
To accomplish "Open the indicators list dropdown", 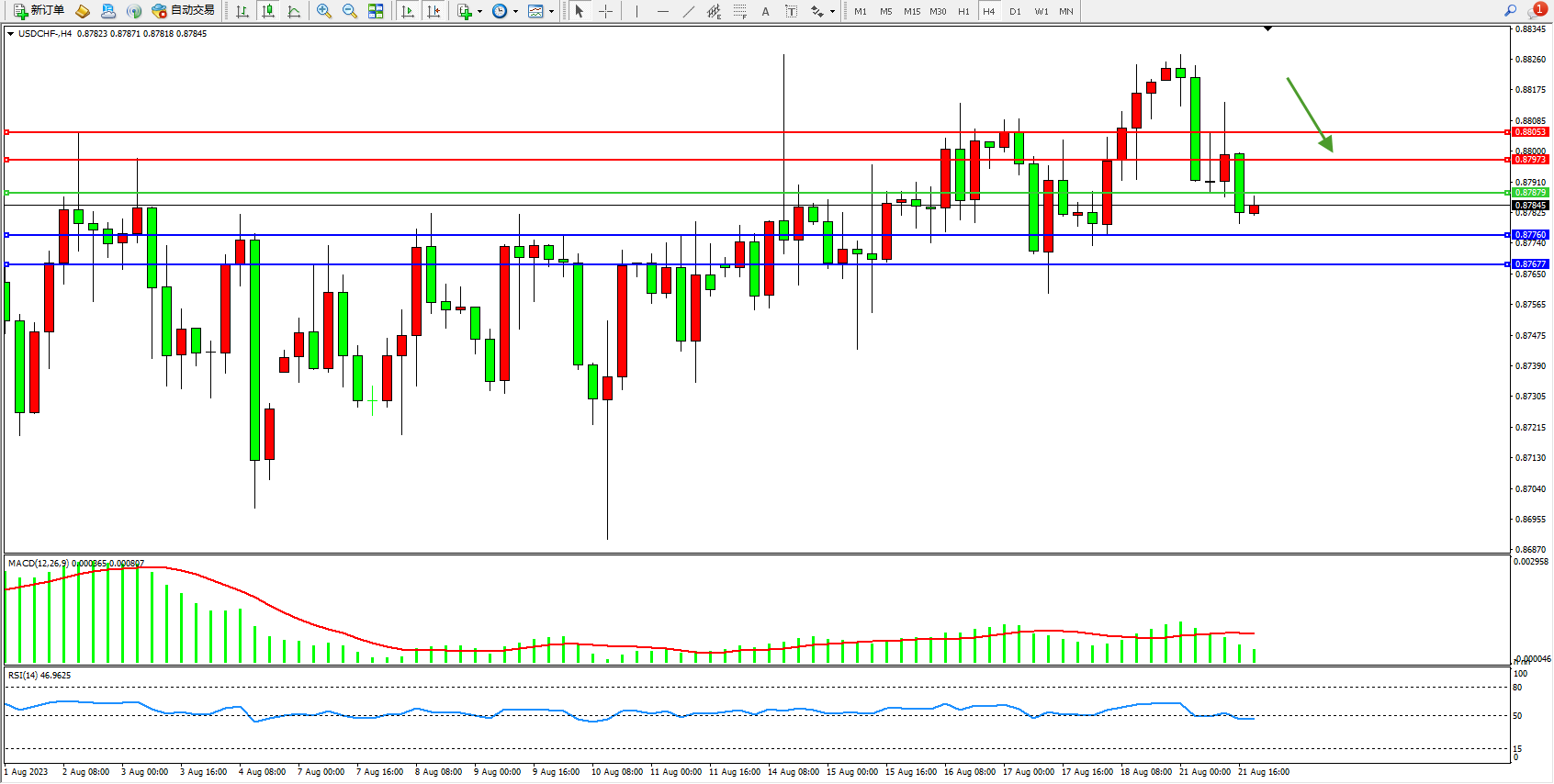I will pos(467,11).
